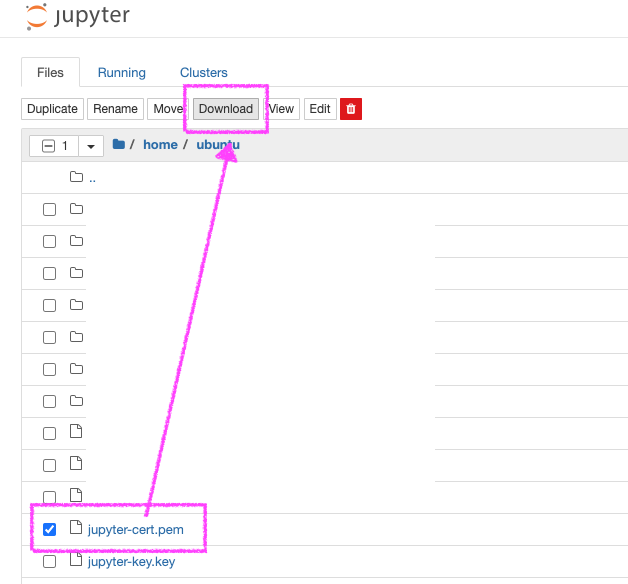The image size is (628, 584).
Task: Click the Rename button
Action: point(115,109)
